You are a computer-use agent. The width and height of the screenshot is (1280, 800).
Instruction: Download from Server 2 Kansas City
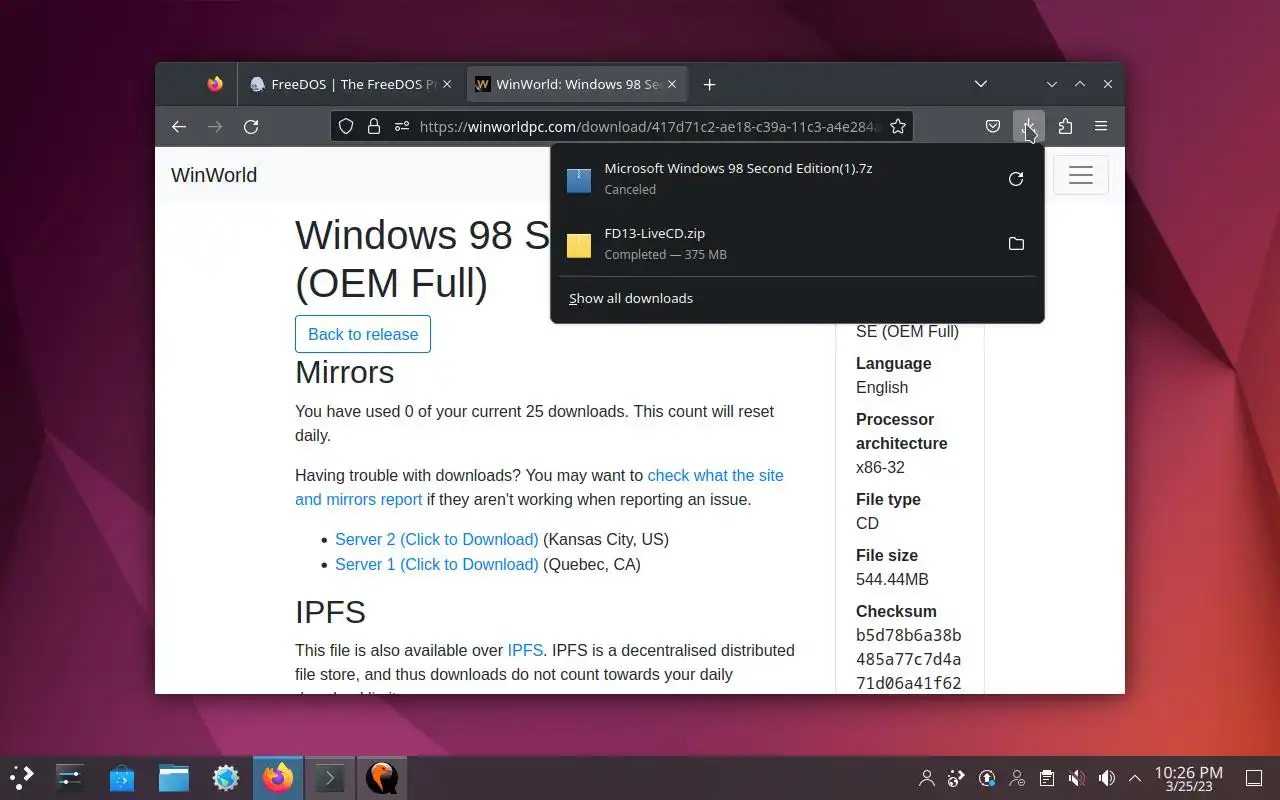436,539
